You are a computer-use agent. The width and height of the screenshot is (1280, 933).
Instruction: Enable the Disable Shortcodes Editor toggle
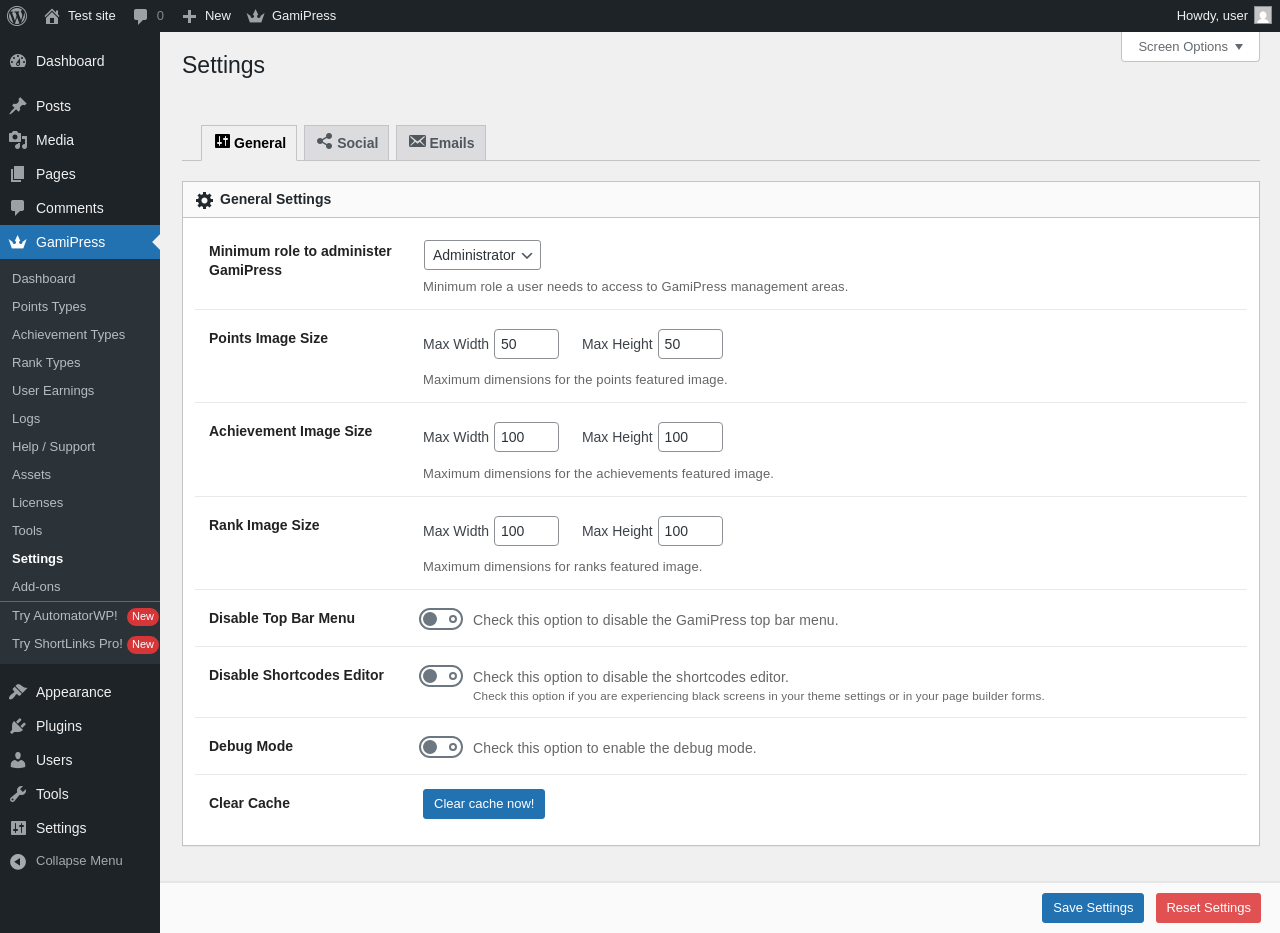coord(441,676)
